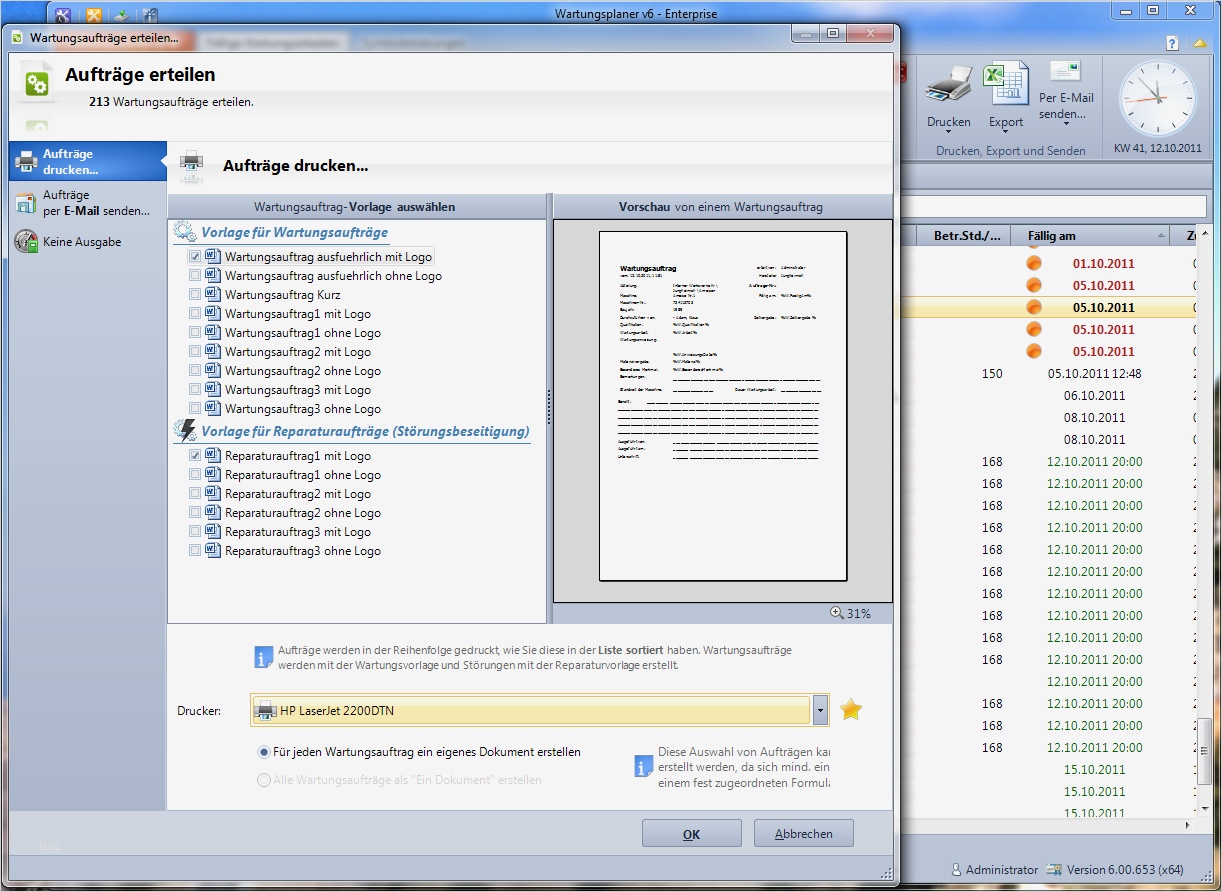
Task: Click the magnifier zoom icon beside 31%
Action: 837,613
